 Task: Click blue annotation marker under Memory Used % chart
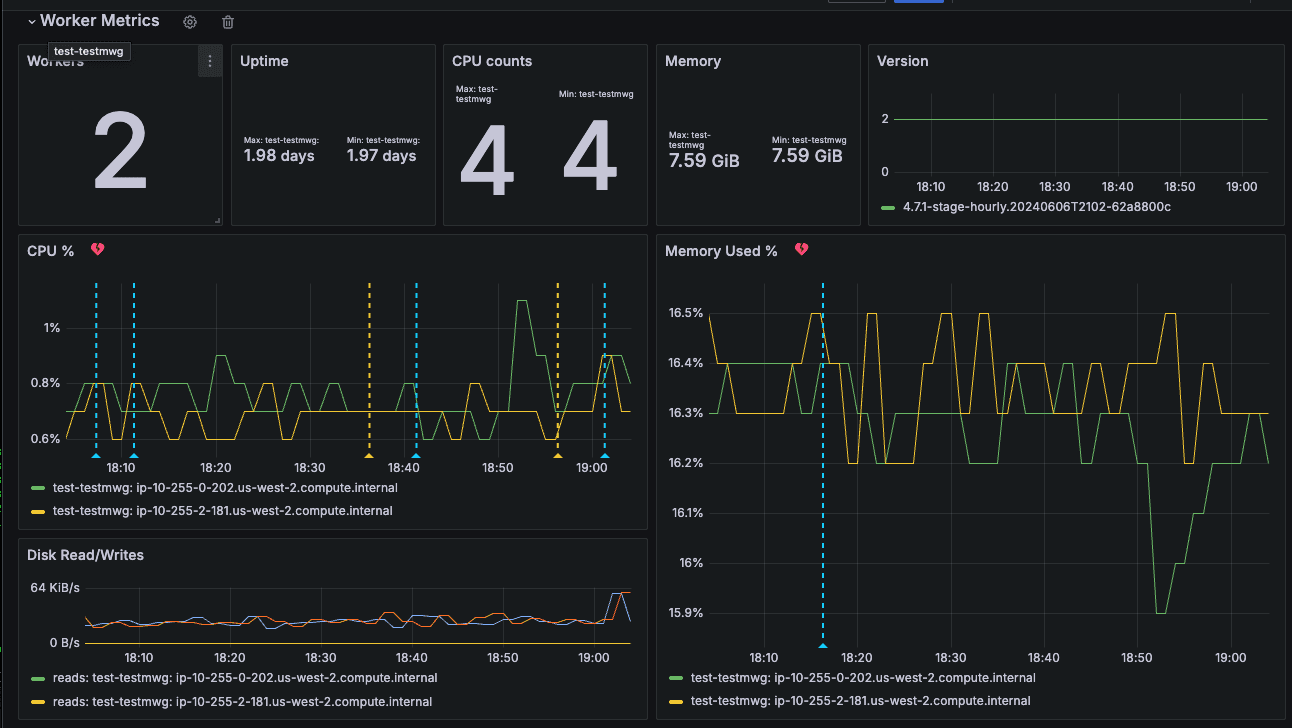point(823,645)
